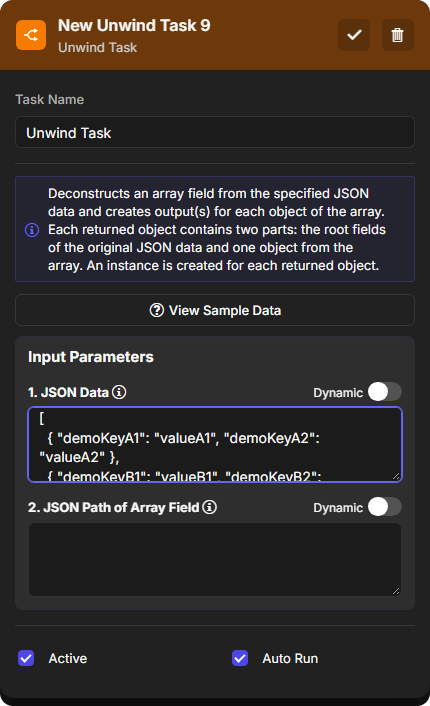Delete the task using trash icon
430x706 pixels.
[x=398, y=35]
